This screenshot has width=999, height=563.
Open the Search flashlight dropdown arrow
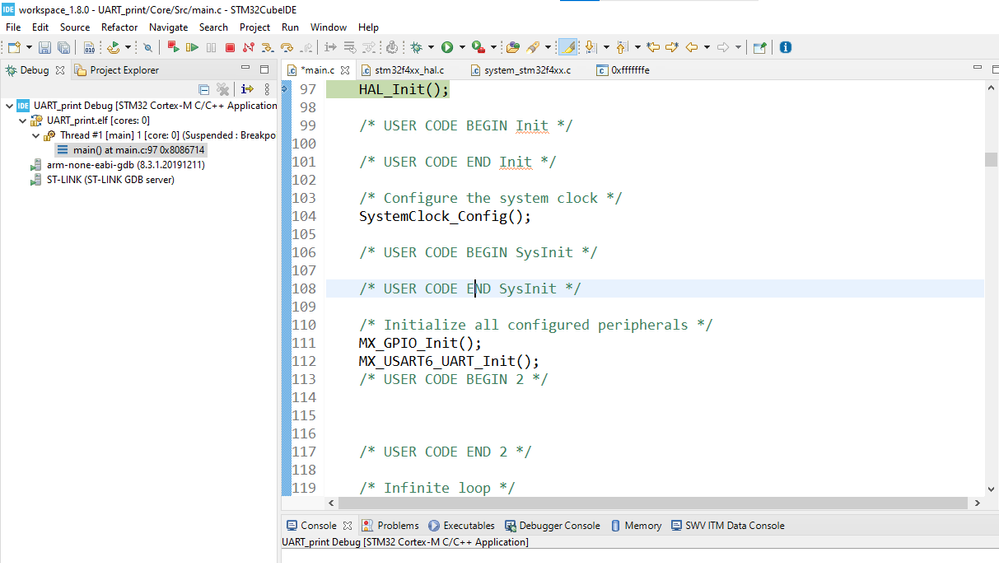pos(548,47)
